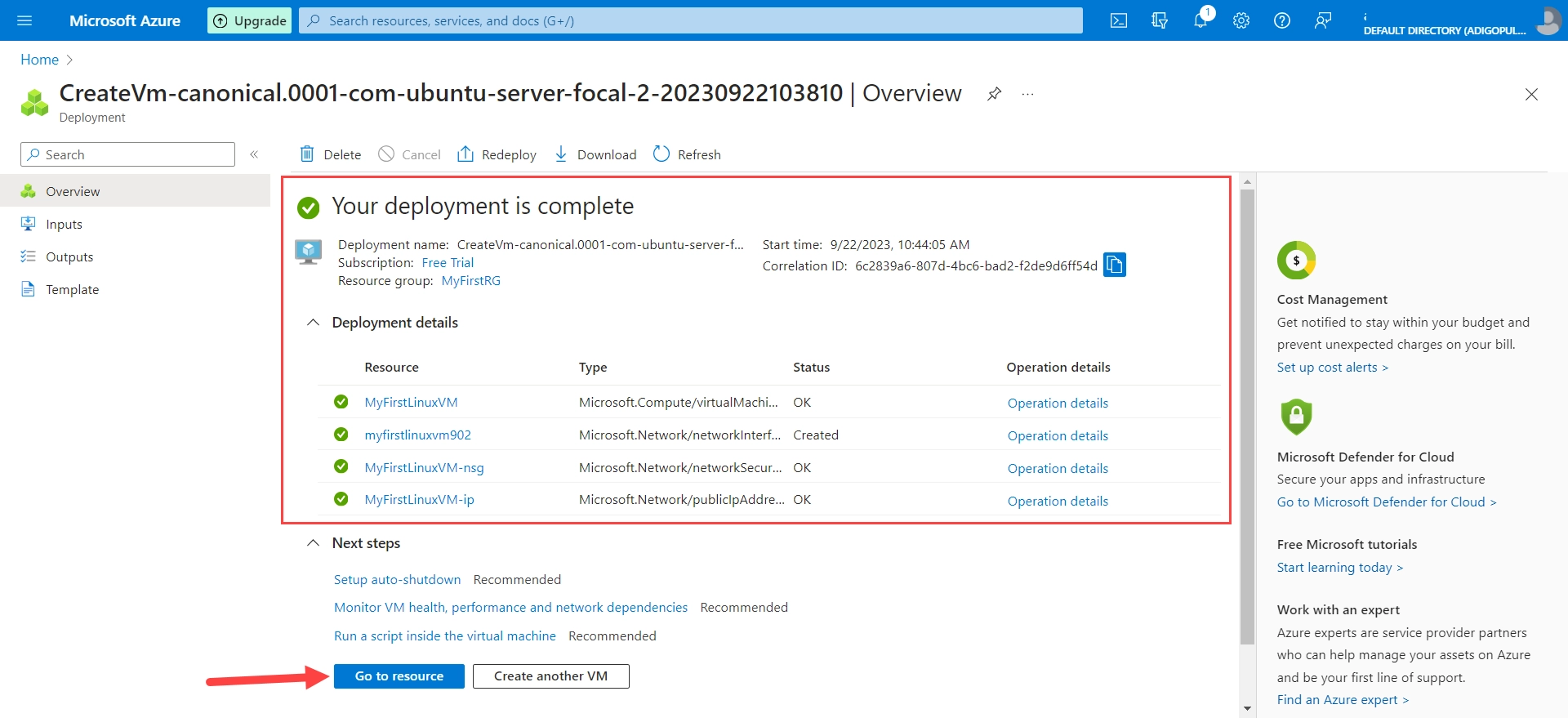This screenshot has width=1568, height=718.
Task: Click the Create another VM button
Action: tap(551, 676)
